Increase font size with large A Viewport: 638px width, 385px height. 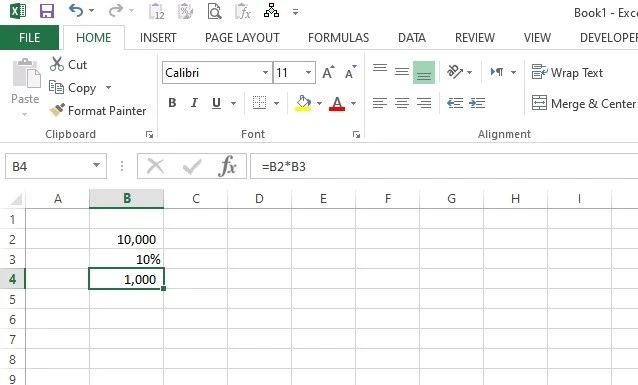tap(328, 72)
